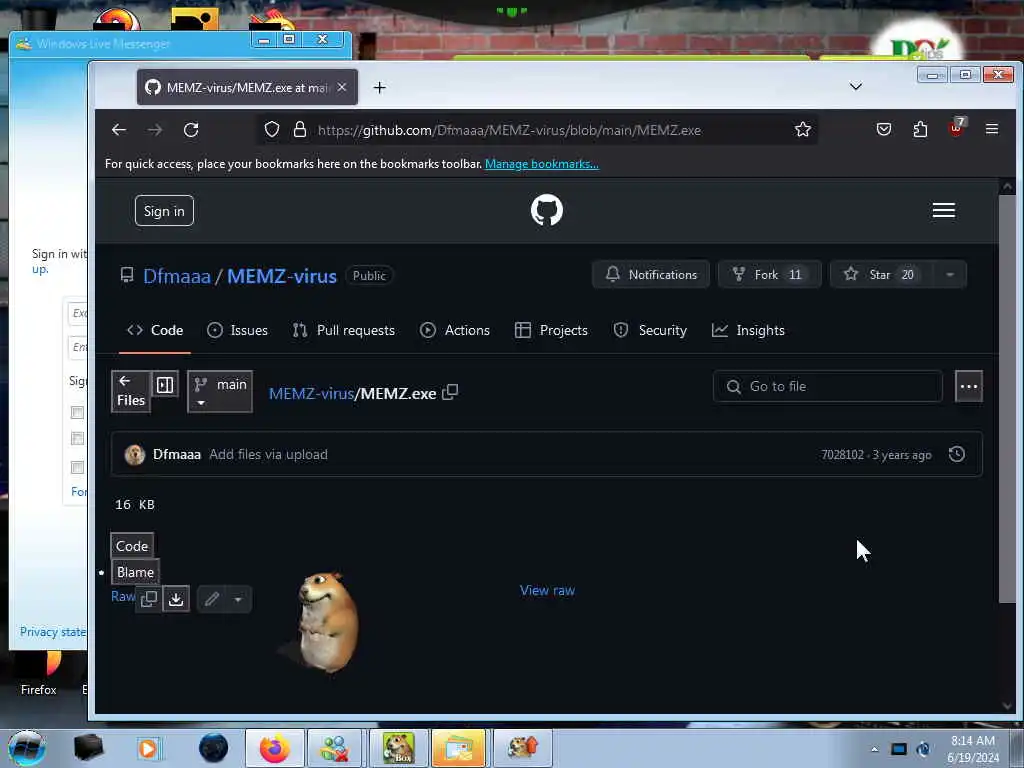Star the repository with Star 20
This screenshot has width=1024, height=768.
point(882,274)
